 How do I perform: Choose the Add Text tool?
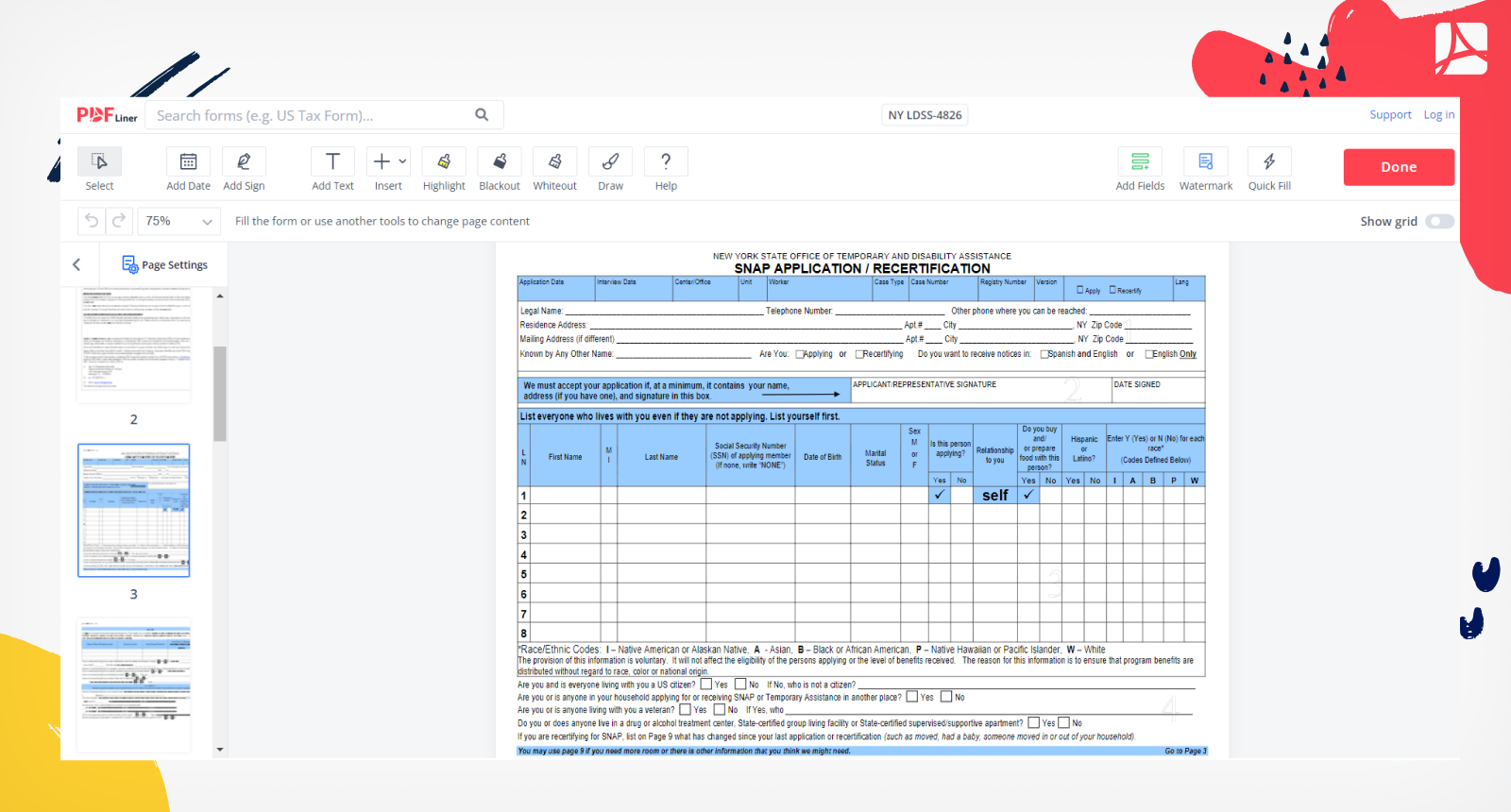(332, 161)
